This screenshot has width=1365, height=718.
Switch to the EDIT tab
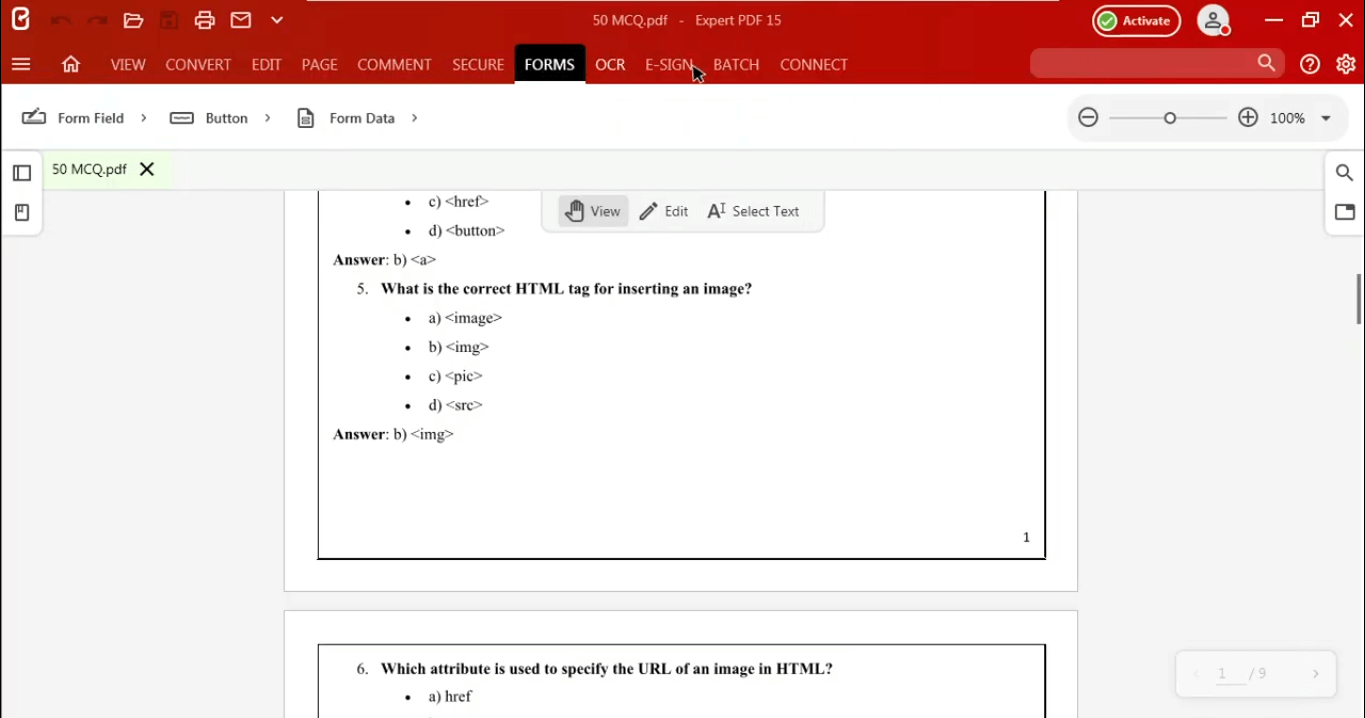tap(266, 65)
